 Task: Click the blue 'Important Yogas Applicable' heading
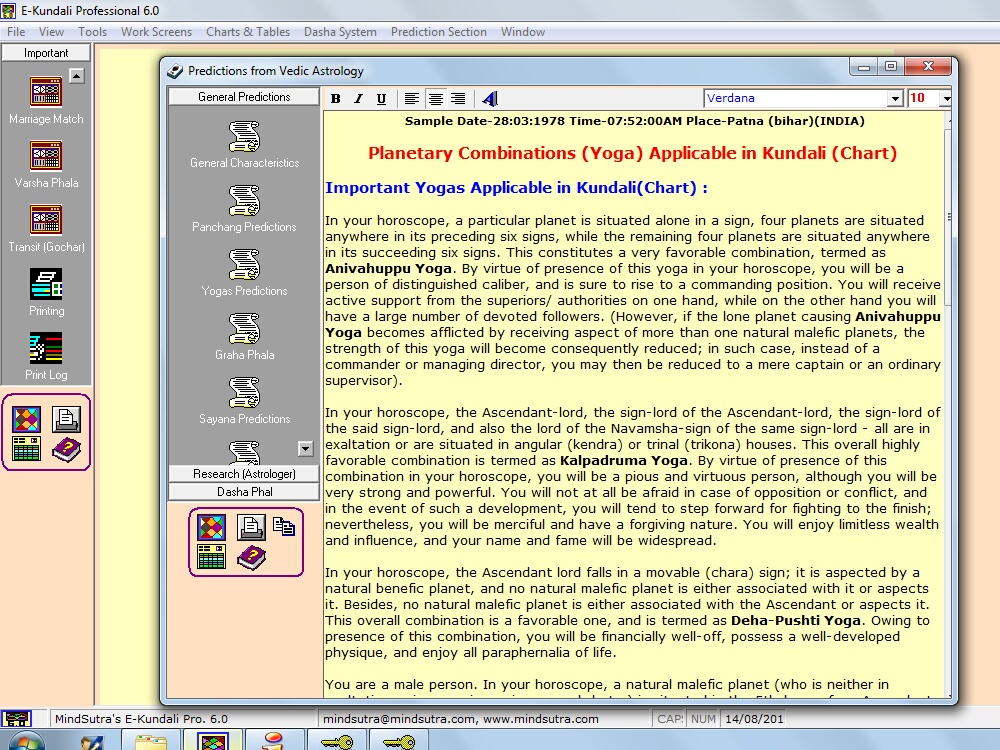pos(517,188)
